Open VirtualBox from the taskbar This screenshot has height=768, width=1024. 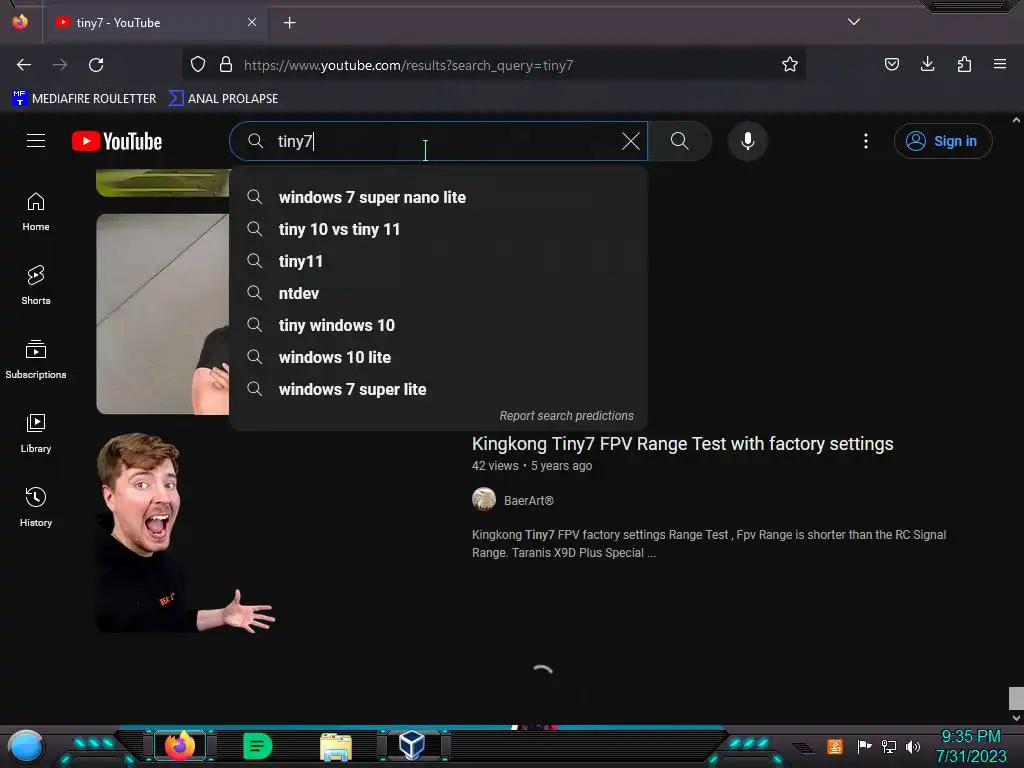412,745
